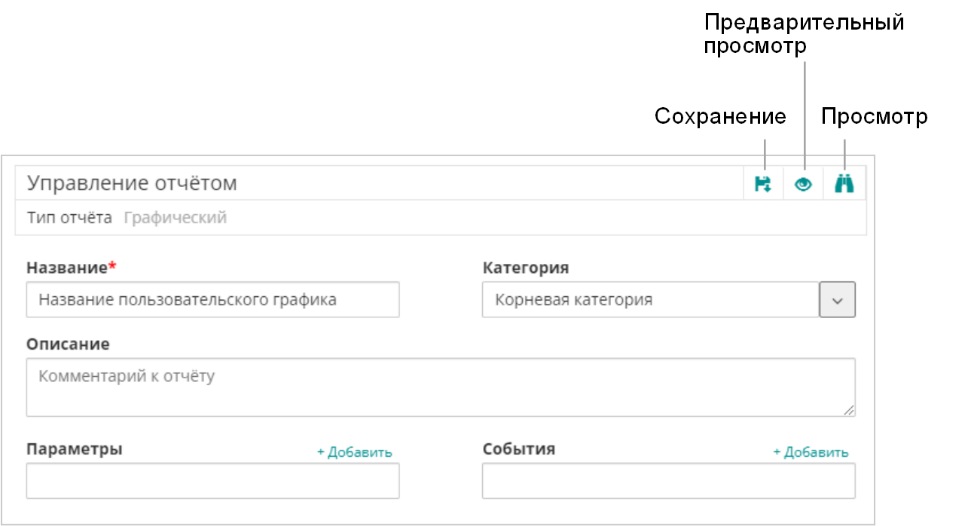Open the Категория combo box showing Корневая категория
971x526 pixels.
(x=649, y=299)
